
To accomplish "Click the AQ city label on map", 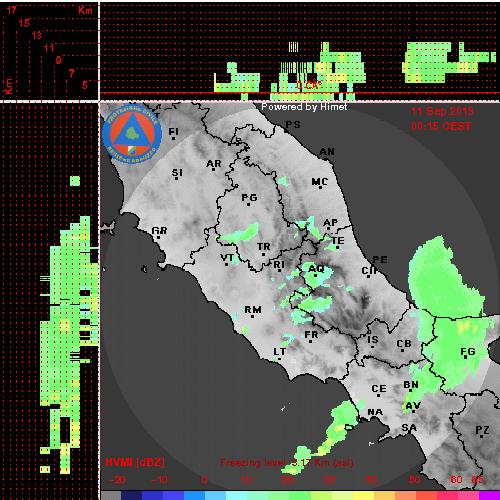I will [316, 268].
